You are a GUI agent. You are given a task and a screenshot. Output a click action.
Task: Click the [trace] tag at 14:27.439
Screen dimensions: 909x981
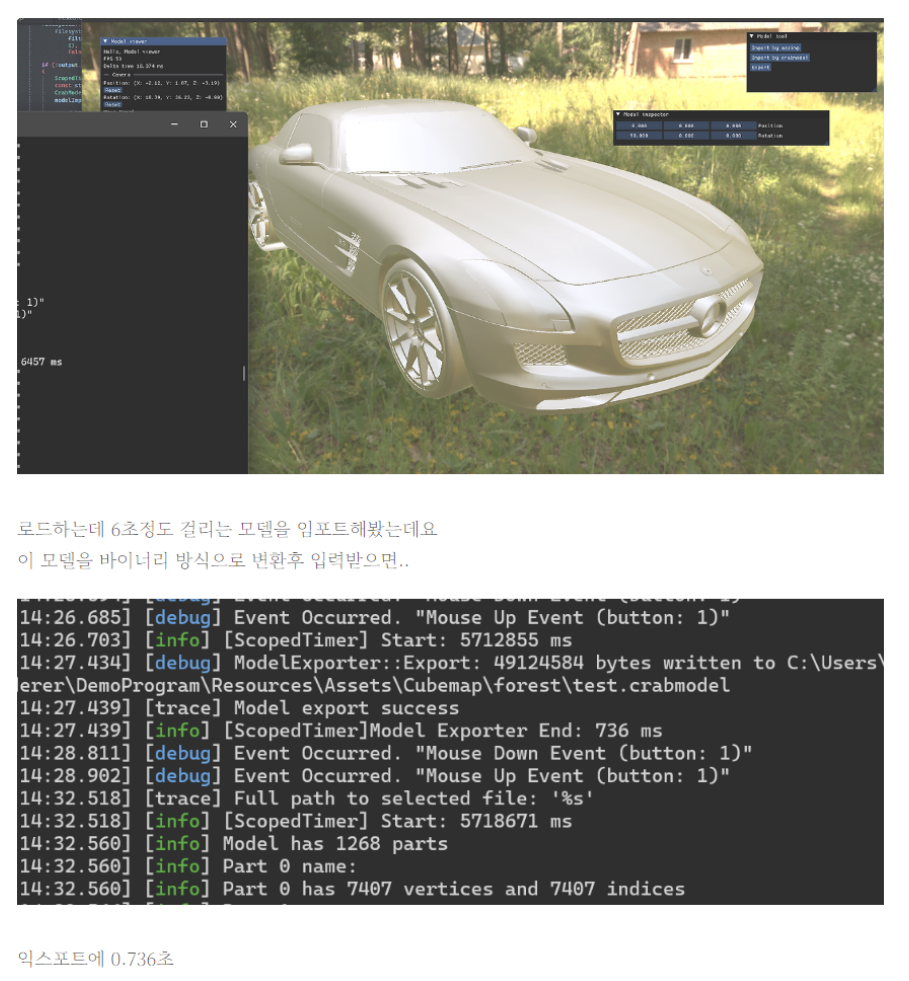click(183, 708)
